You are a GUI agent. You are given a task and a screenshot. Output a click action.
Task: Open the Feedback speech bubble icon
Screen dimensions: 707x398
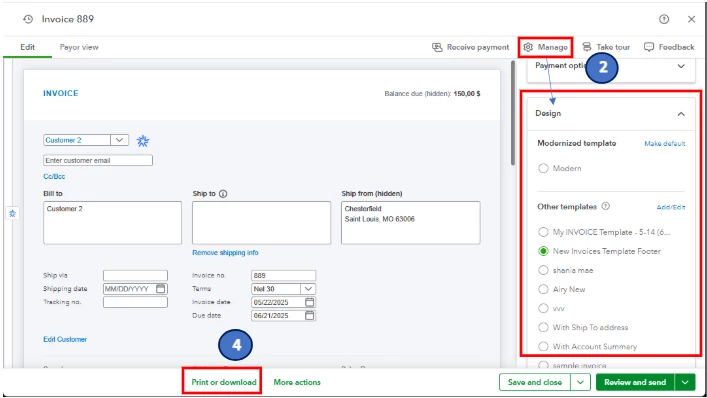pyautogui.click(x=649, y=47)
